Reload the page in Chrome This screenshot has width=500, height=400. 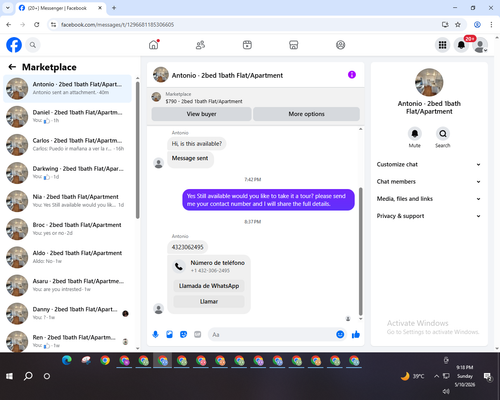37,24
